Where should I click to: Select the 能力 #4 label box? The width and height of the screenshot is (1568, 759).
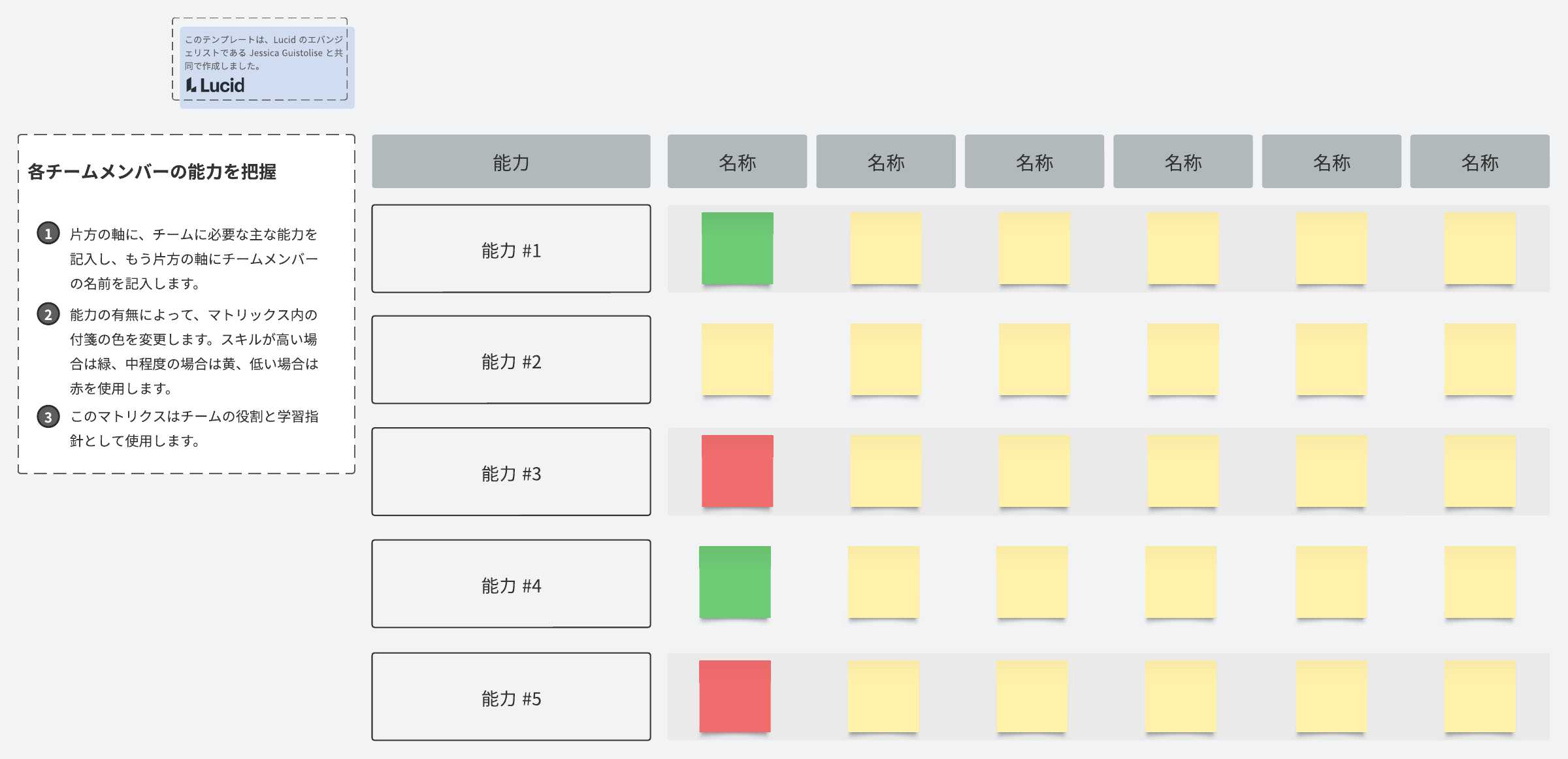(511, 584)
